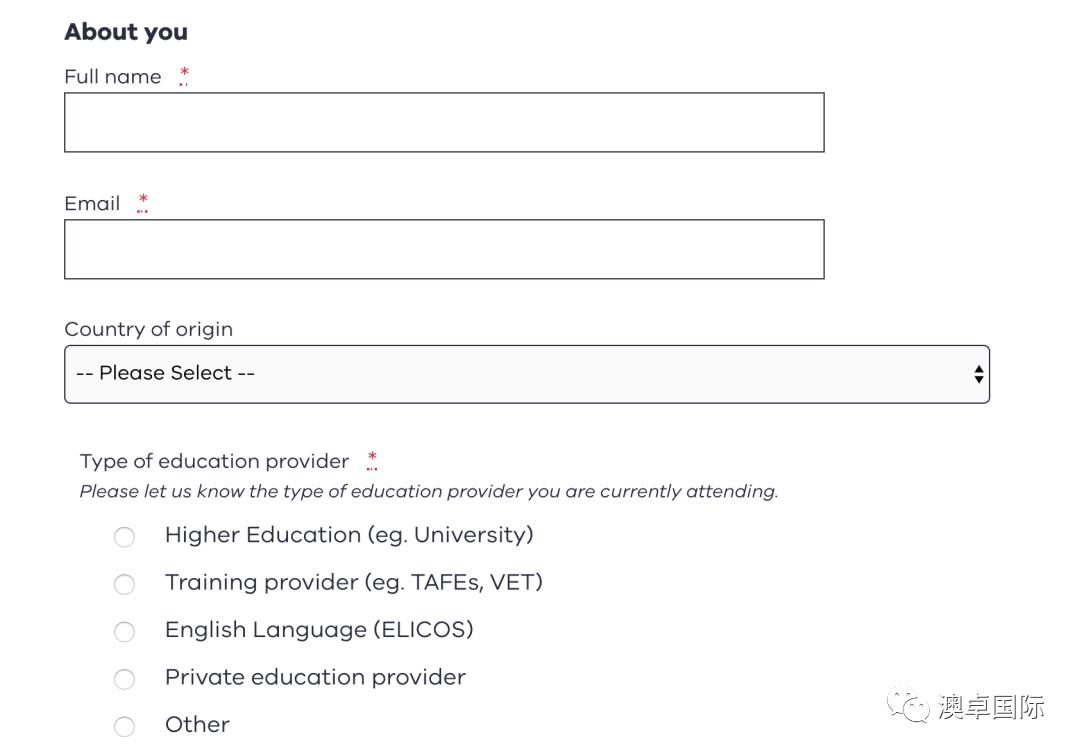Image resolution: width=1080 pixels, height=755 pixels.
Task: Click the Higher Education (eg. University) label text
Action: click(349, 535)
